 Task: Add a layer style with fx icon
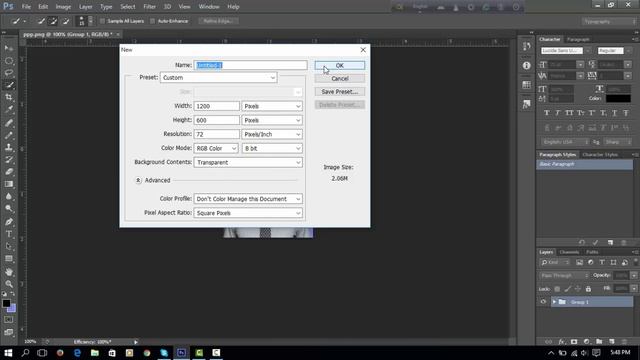pyautogui.click(x=562, y=342)
